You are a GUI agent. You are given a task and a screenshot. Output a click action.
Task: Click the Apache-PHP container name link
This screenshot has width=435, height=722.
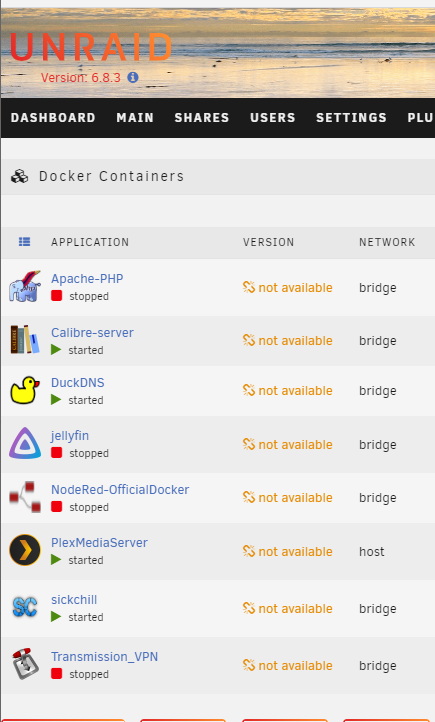coord(87,279)
